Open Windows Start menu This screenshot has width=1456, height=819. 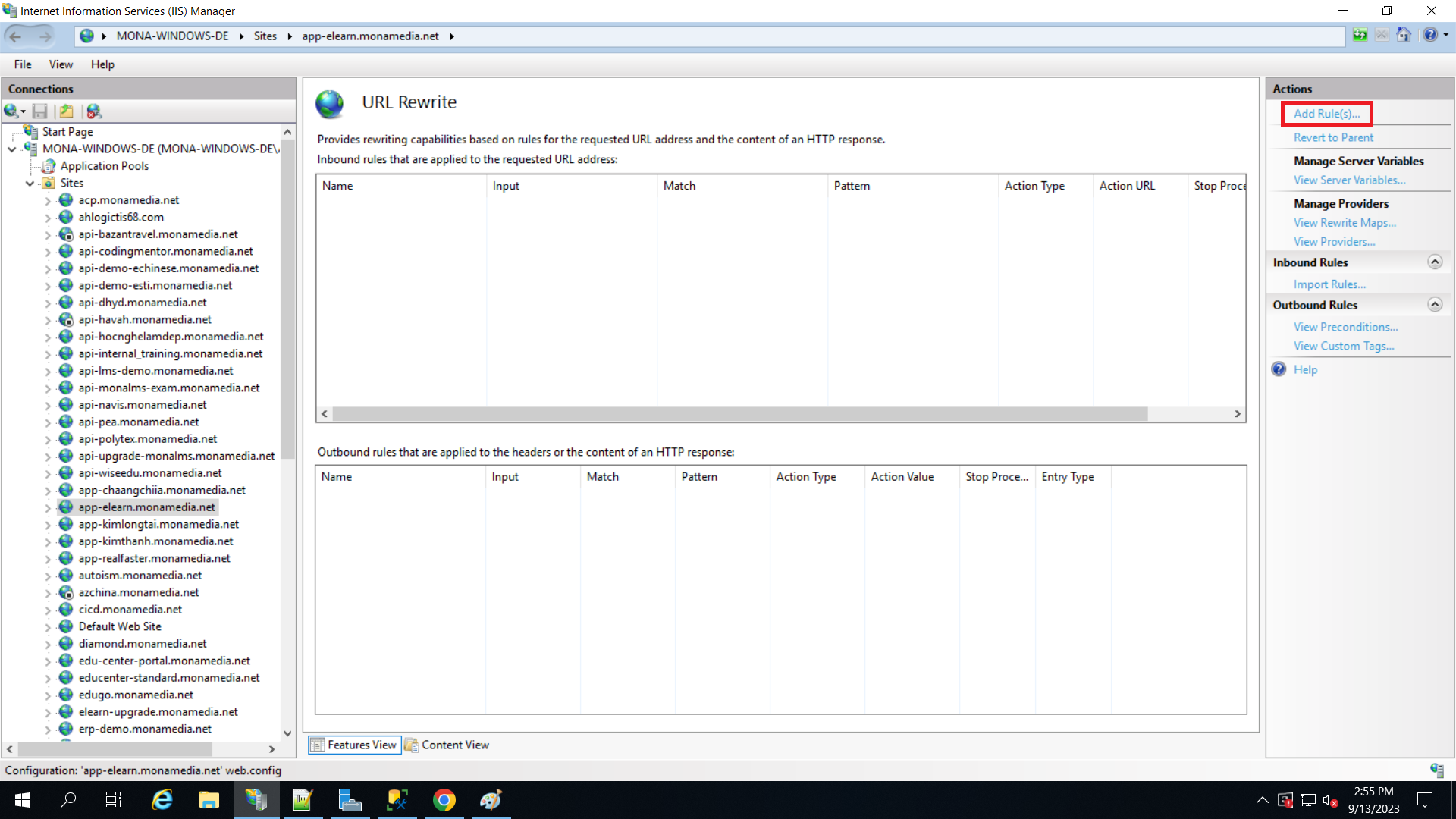[22, 800]
